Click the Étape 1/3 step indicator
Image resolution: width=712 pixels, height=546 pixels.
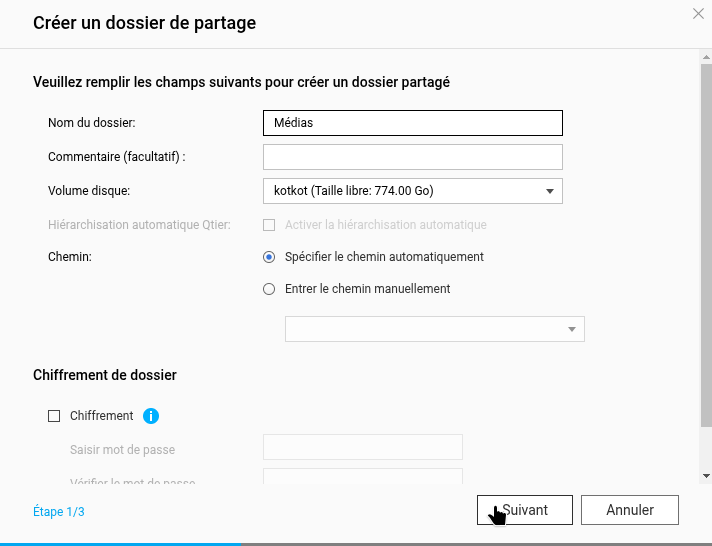click(59, 511)
